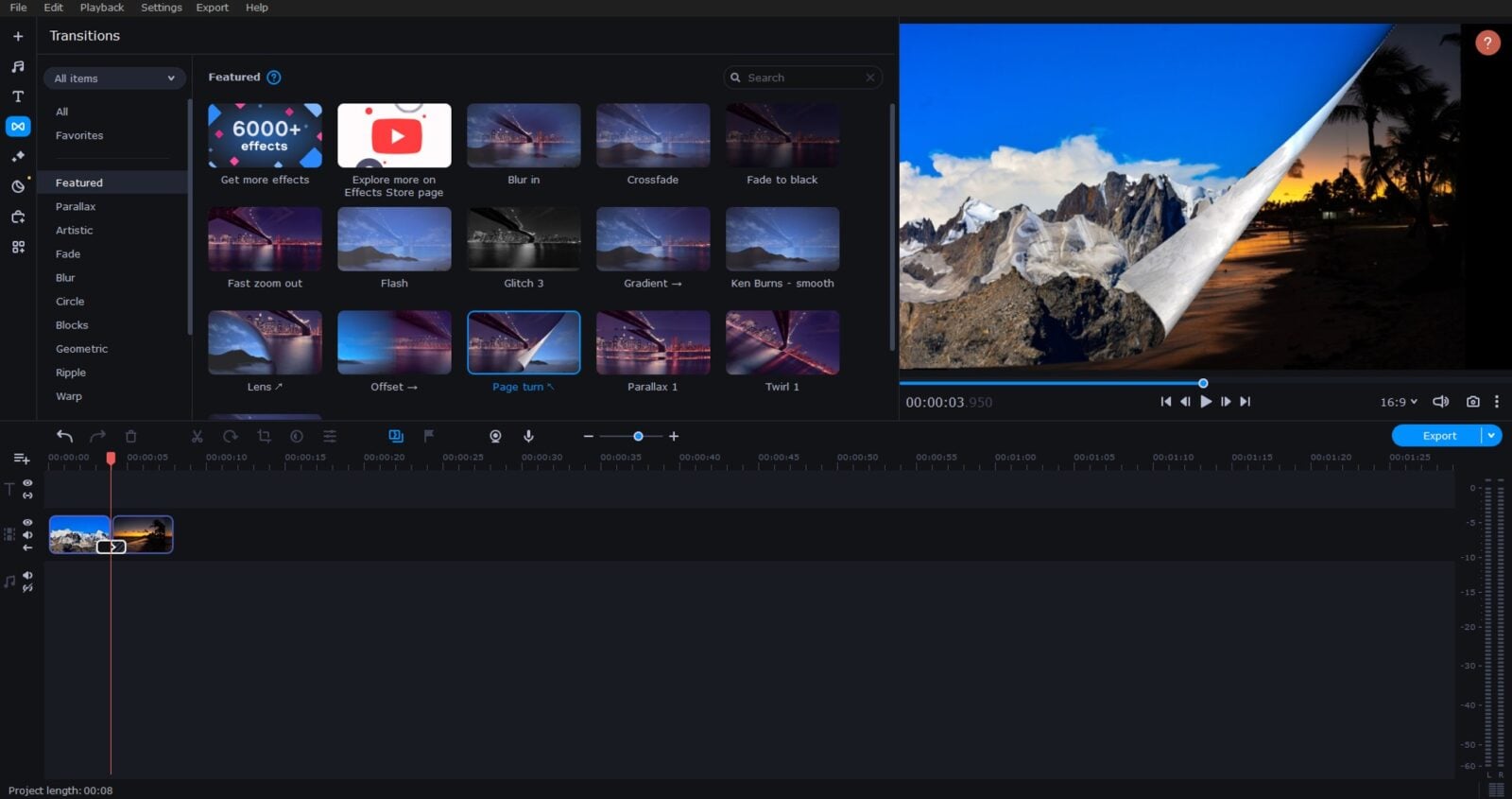Screen dimensions: 1512x799
Task: Play the preview video
Action: click(x=1206, y=402)
